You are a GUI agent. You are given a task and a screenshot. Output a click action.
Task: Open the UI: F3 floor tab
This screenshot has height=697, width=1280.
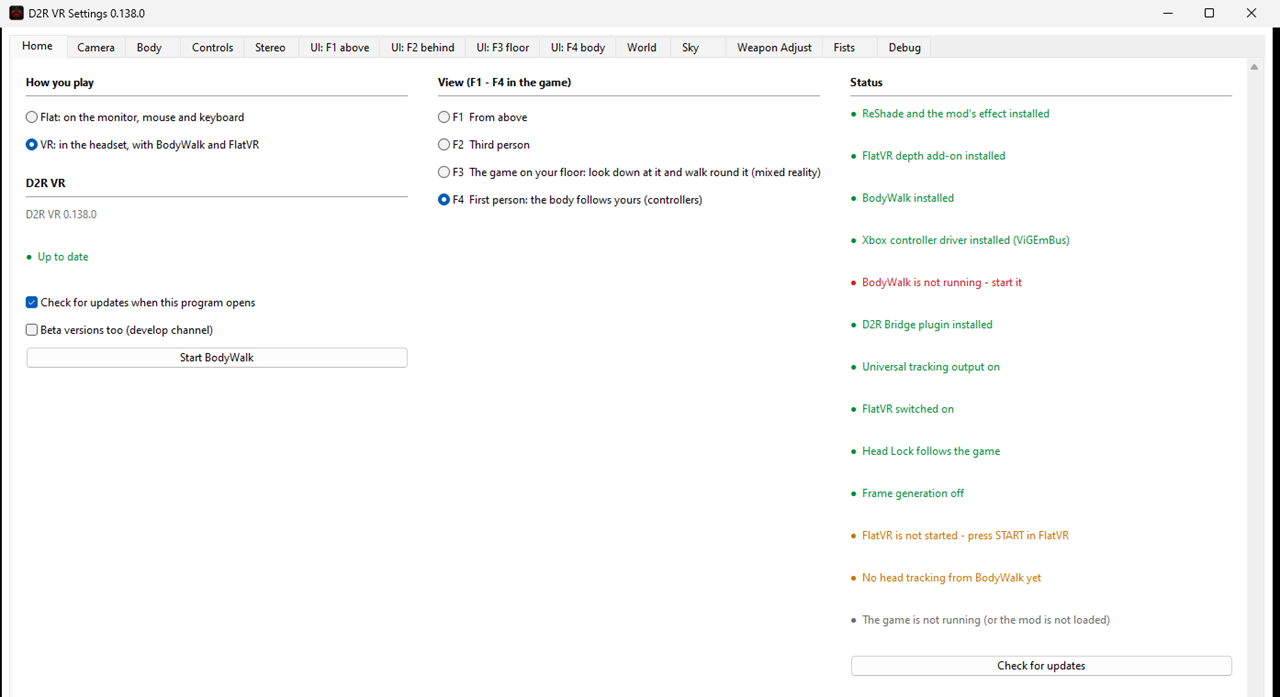(x=503, y=47)
